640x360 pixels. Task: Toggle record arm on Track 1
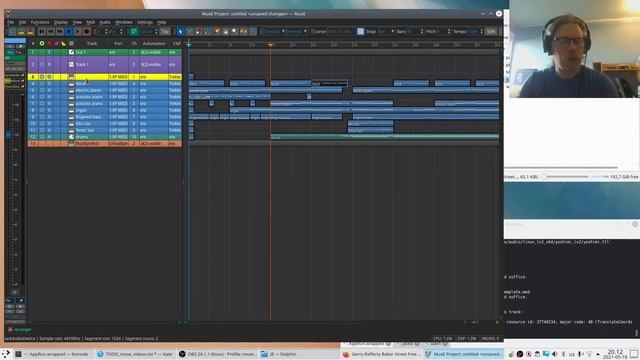coord(42,64)
